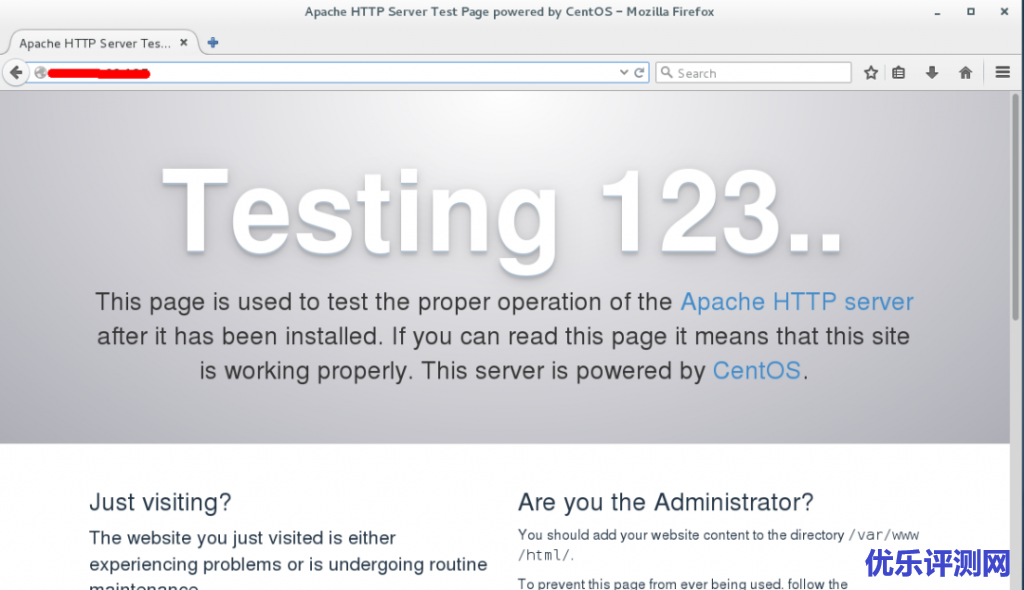1024x590 pixels.
Task: Expand the URL bar history dropdown
Action: [625, 73]
